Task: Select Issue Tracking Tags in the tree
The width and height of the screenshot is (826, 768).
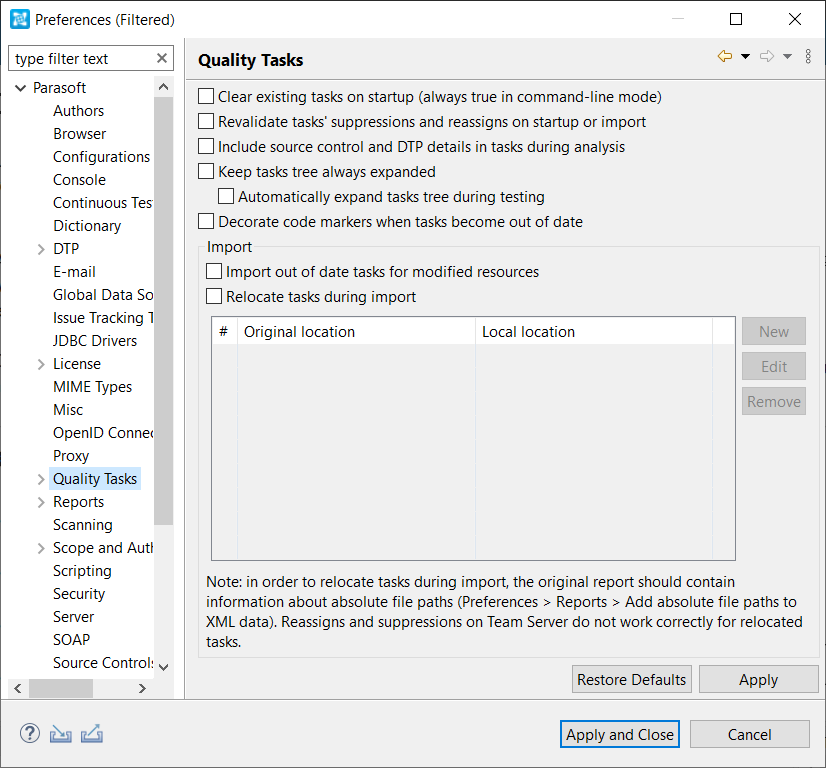Action: tap(103, 318)
